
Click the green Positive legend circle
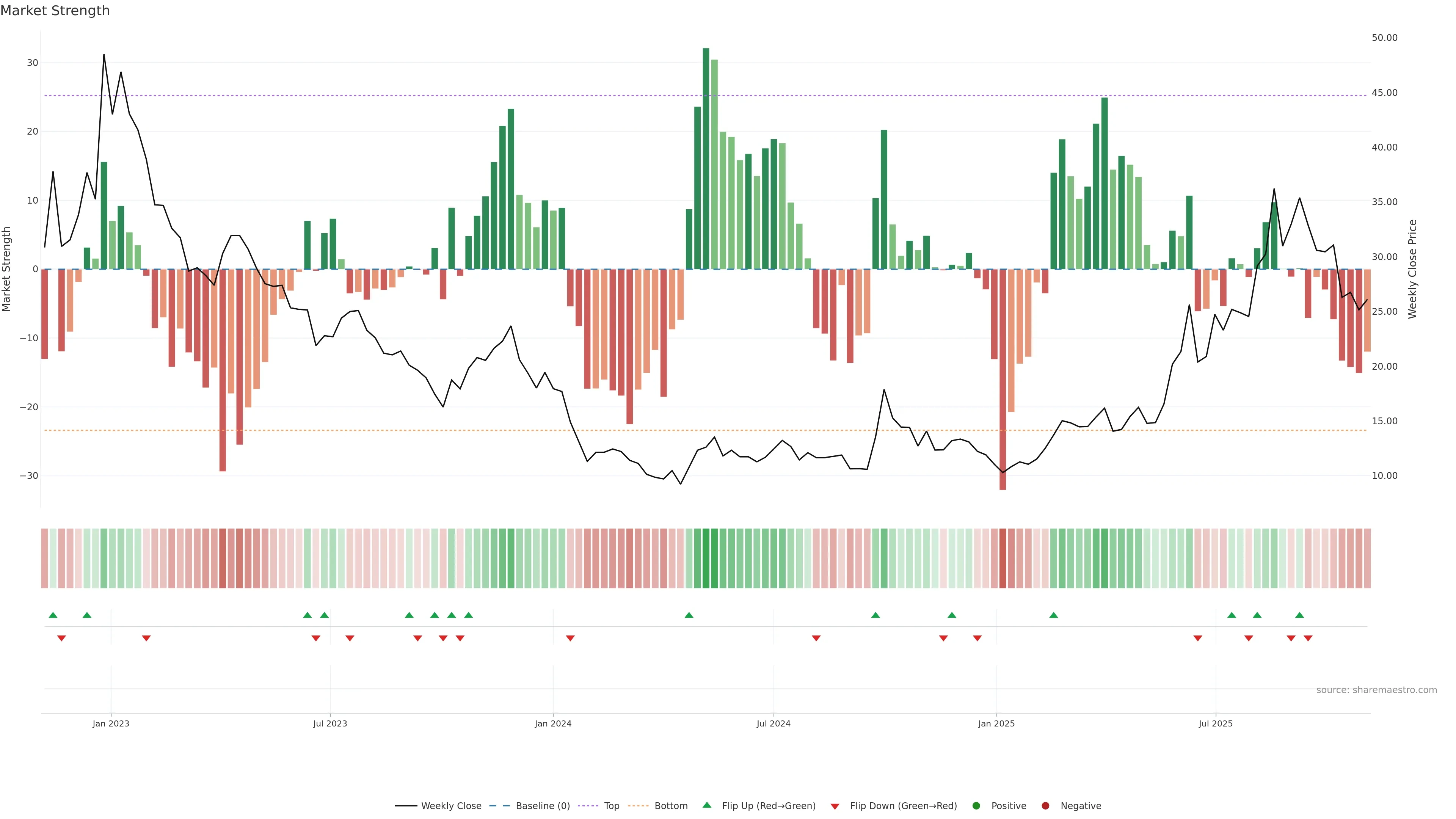point(976,805)
